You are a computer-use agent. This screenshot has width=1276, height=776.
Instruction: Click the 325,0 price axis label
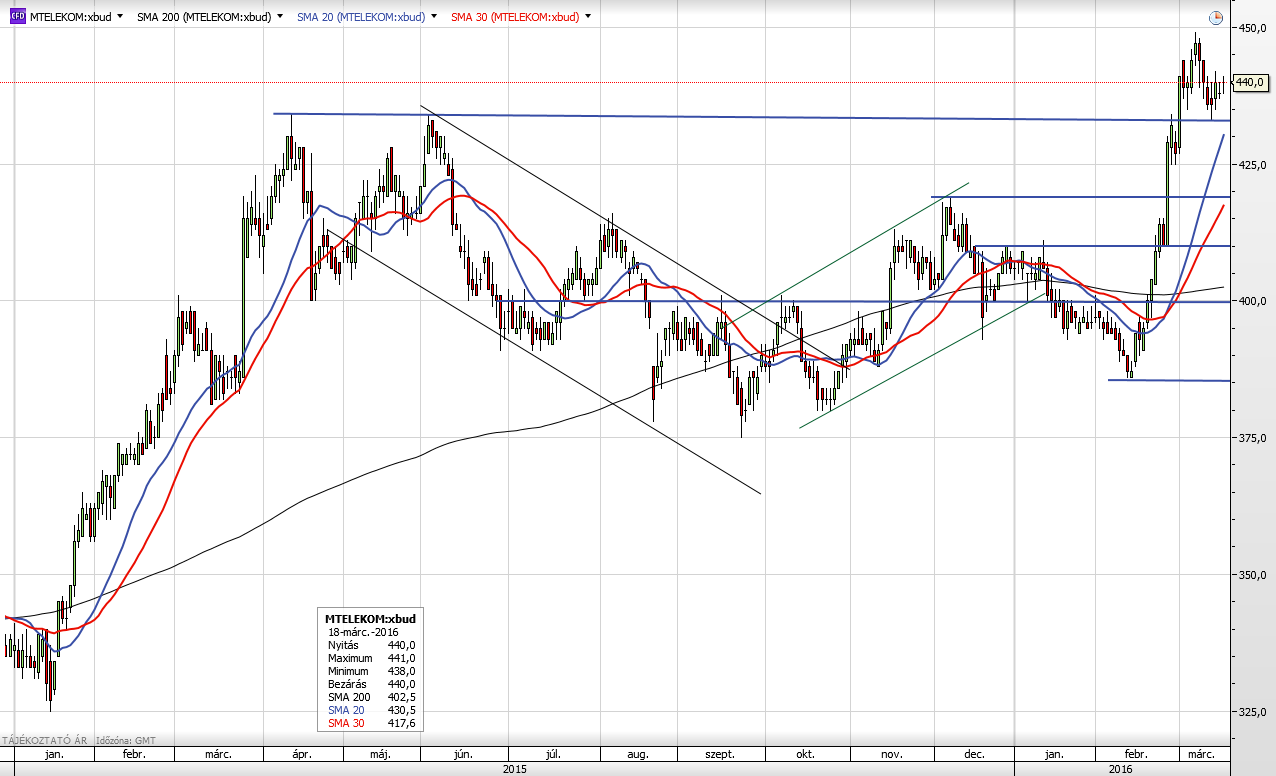pos(1254,712)
